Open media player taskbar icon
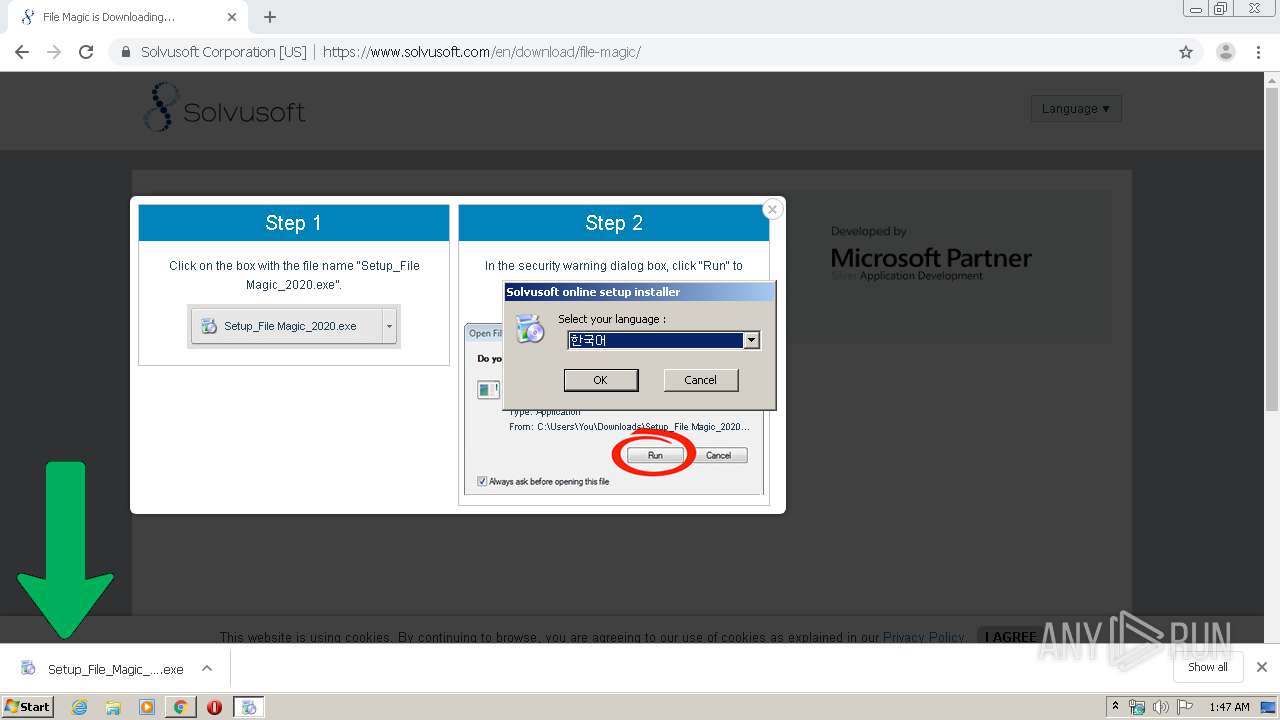1280x720 pixels. point(147,707)
